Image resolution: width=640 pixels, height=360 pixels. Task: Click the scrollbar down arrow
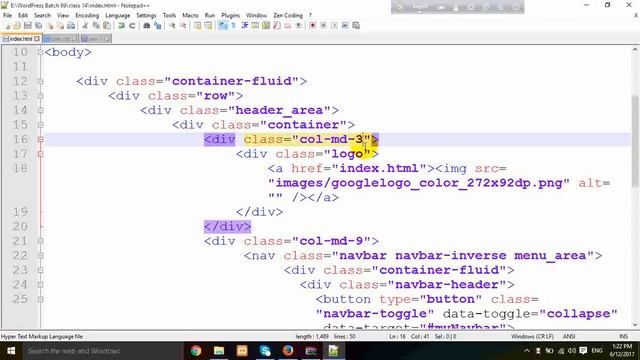[x=635, y=325]
